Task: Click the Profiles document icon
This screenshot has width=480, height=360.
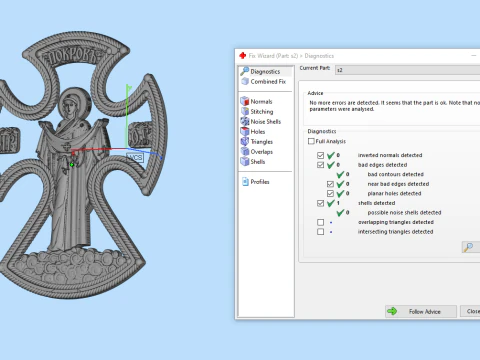Action: tap(245, 181)
